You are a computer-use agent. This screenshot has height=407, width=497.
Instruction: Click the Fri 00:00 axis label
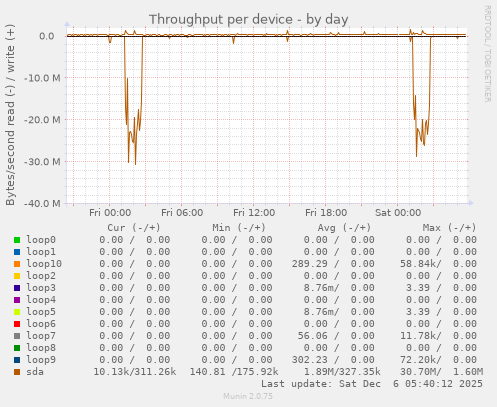point(110,213)
